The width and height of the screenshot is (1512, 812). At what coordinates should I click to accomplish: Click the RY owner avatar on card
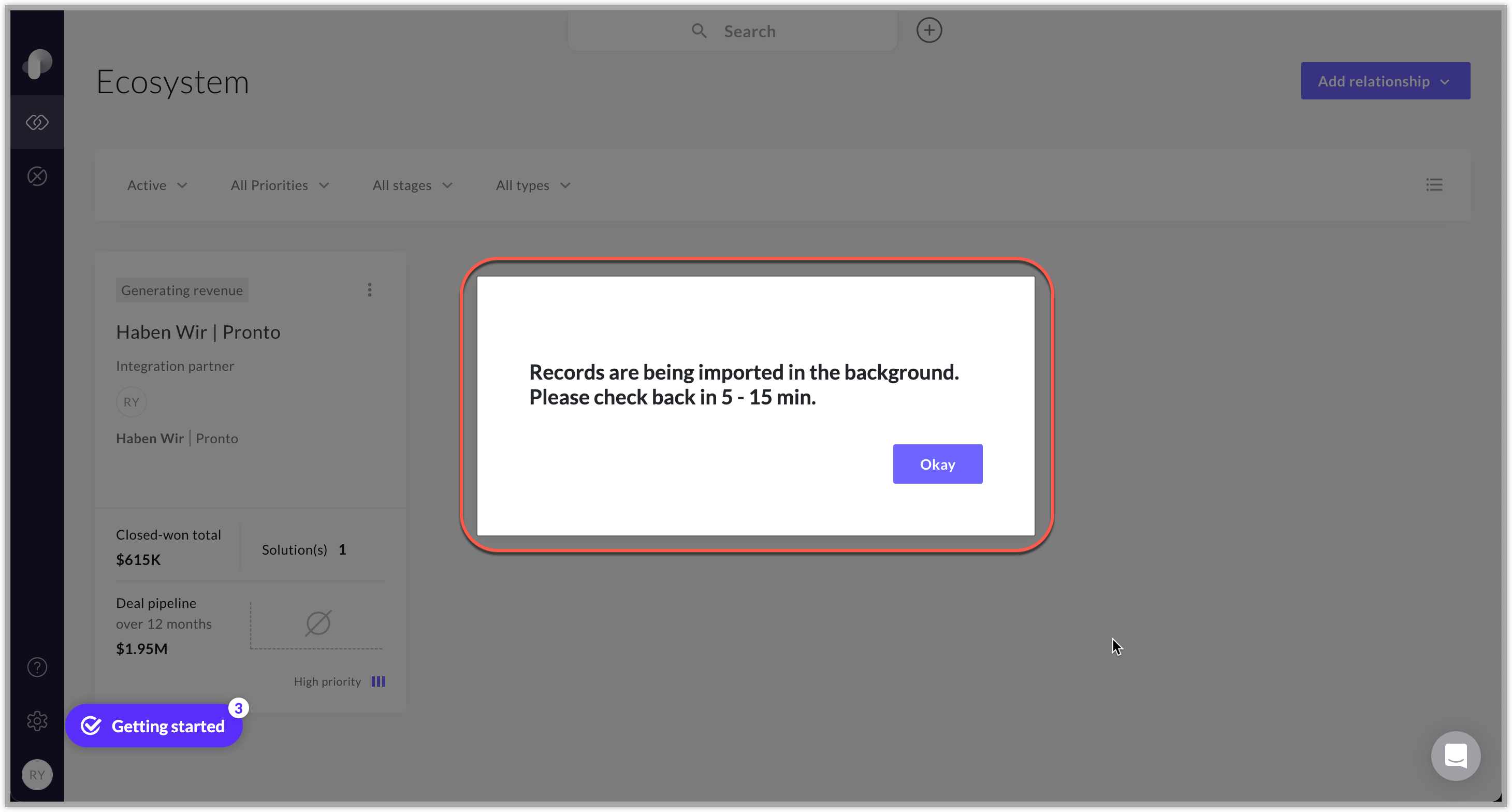(x=131, y=402)
